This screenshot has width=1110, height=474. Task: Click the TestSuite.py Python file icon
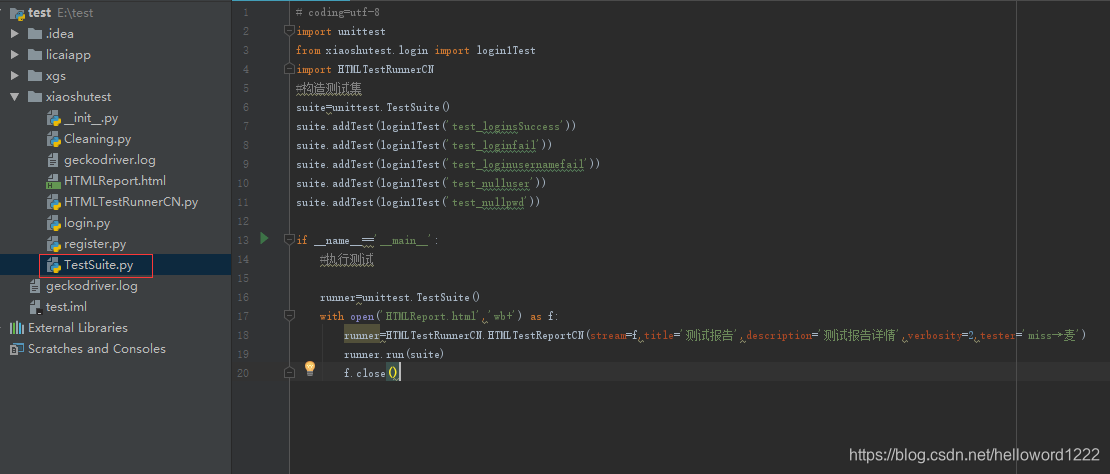pos(53,265)
